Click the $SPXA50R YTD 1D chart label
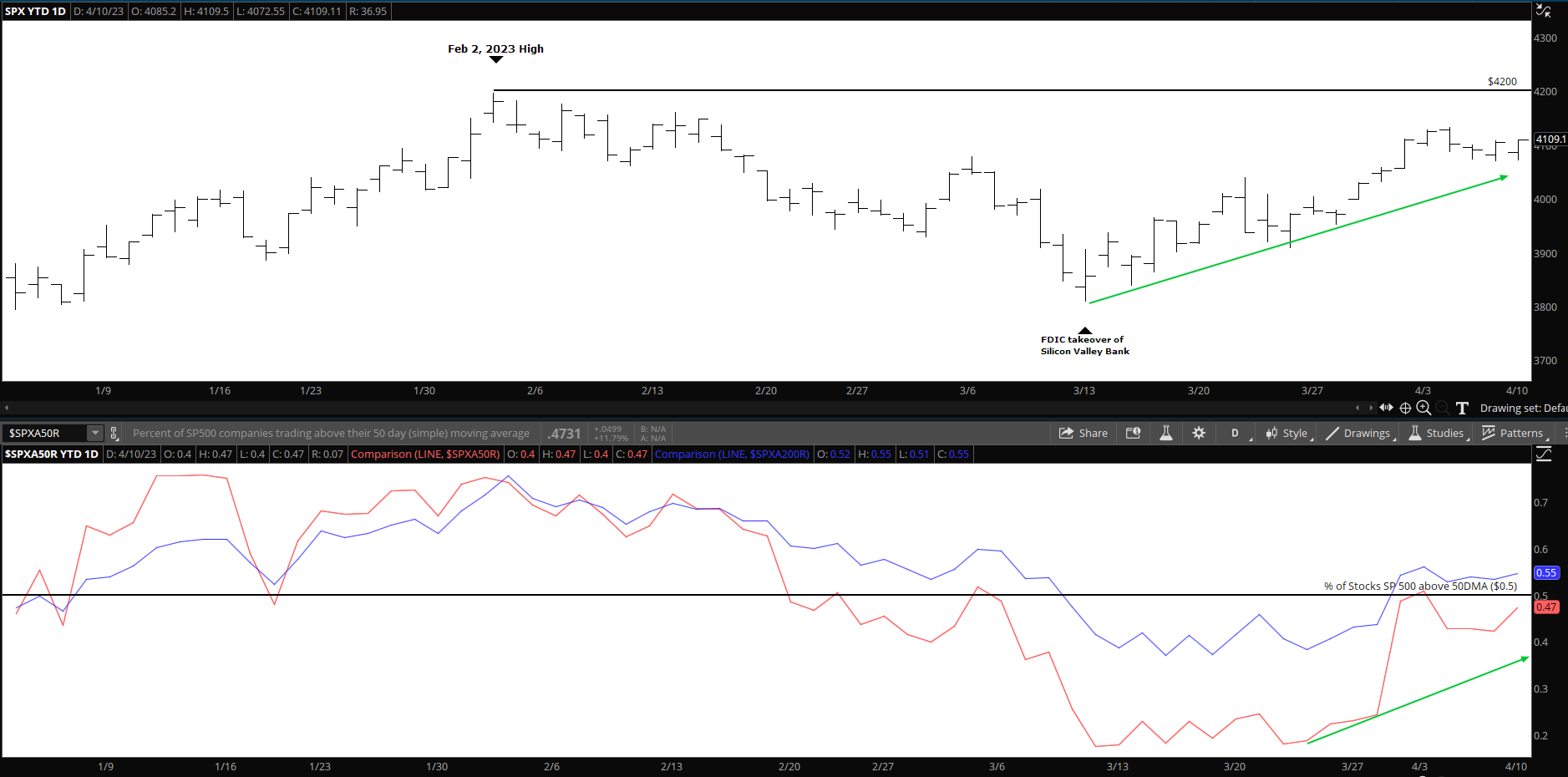Screen dimensions: 1568x777 (52, 454)
